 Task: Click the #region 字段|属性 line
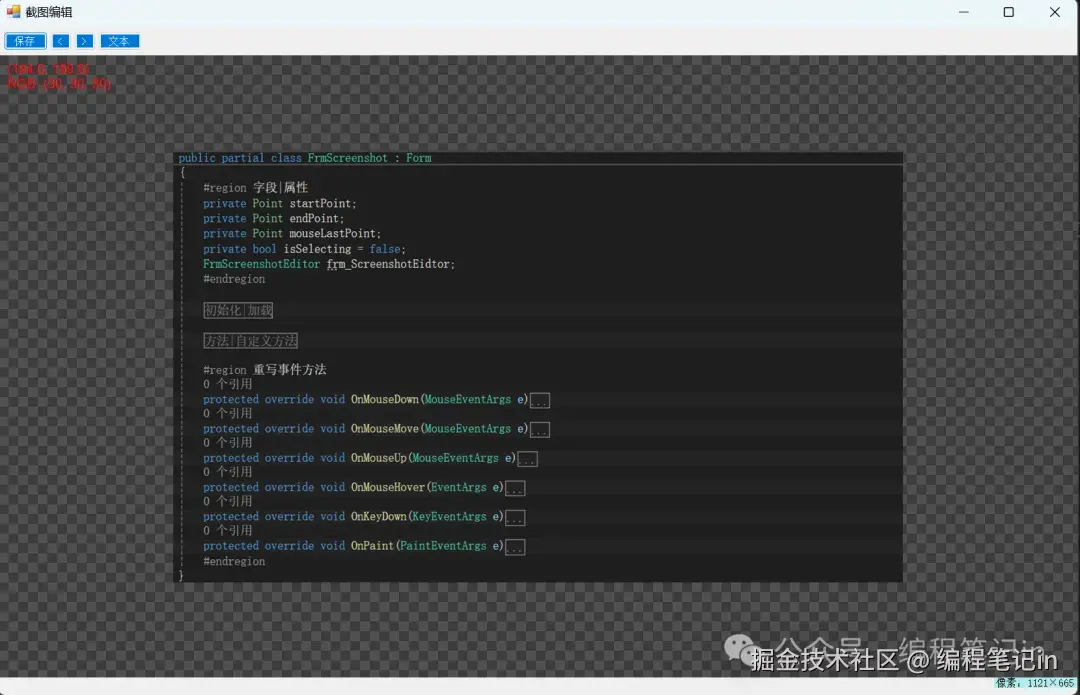(256, 187)
